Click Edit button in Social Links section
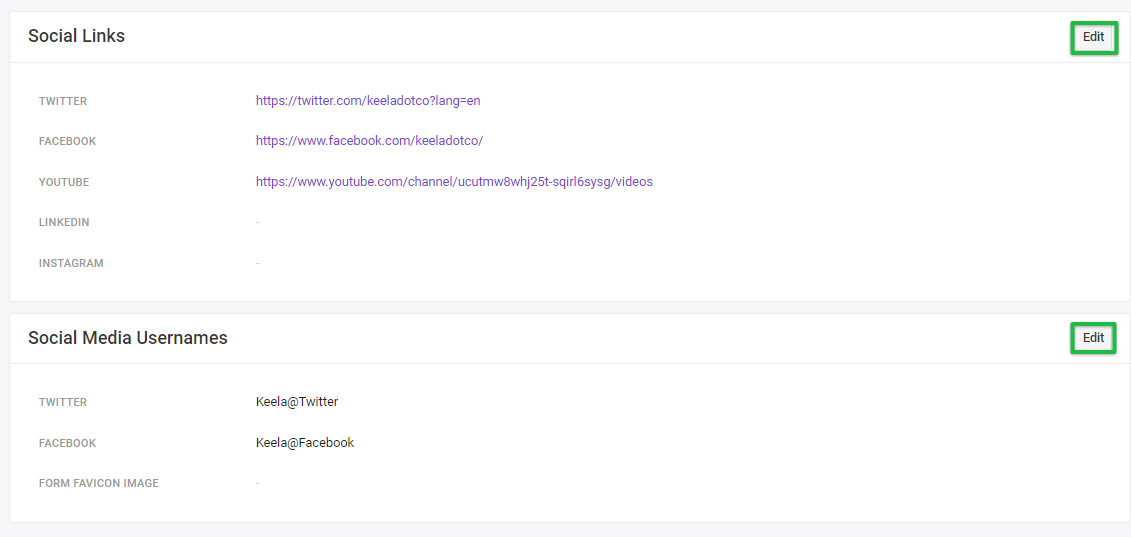The image size is (1131, 537). 1093,37
